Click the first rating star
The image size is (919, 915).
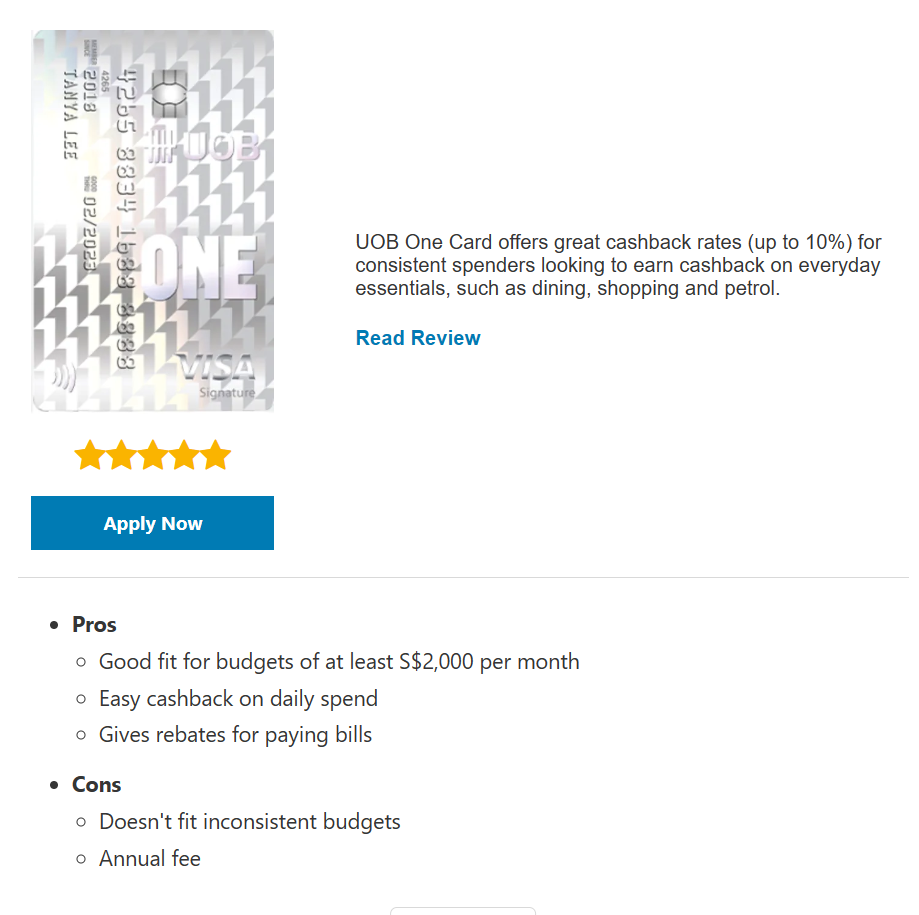tap(90, 456)
